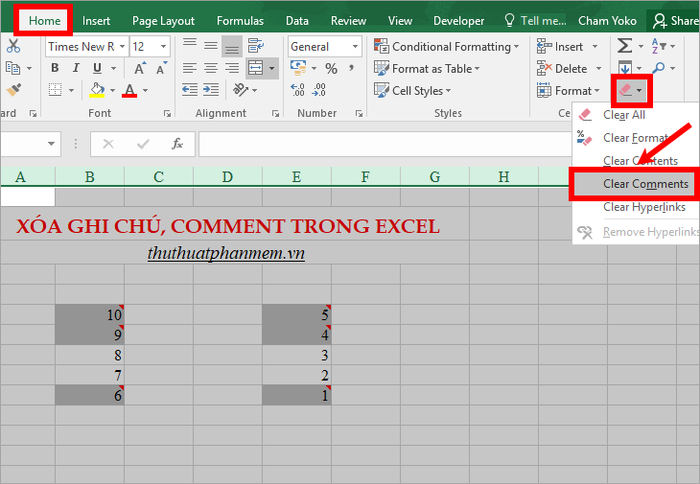Open the thuthuatphanmem.vn link
The width and height of the screenshot is (700, 484).
coord(226,254)
